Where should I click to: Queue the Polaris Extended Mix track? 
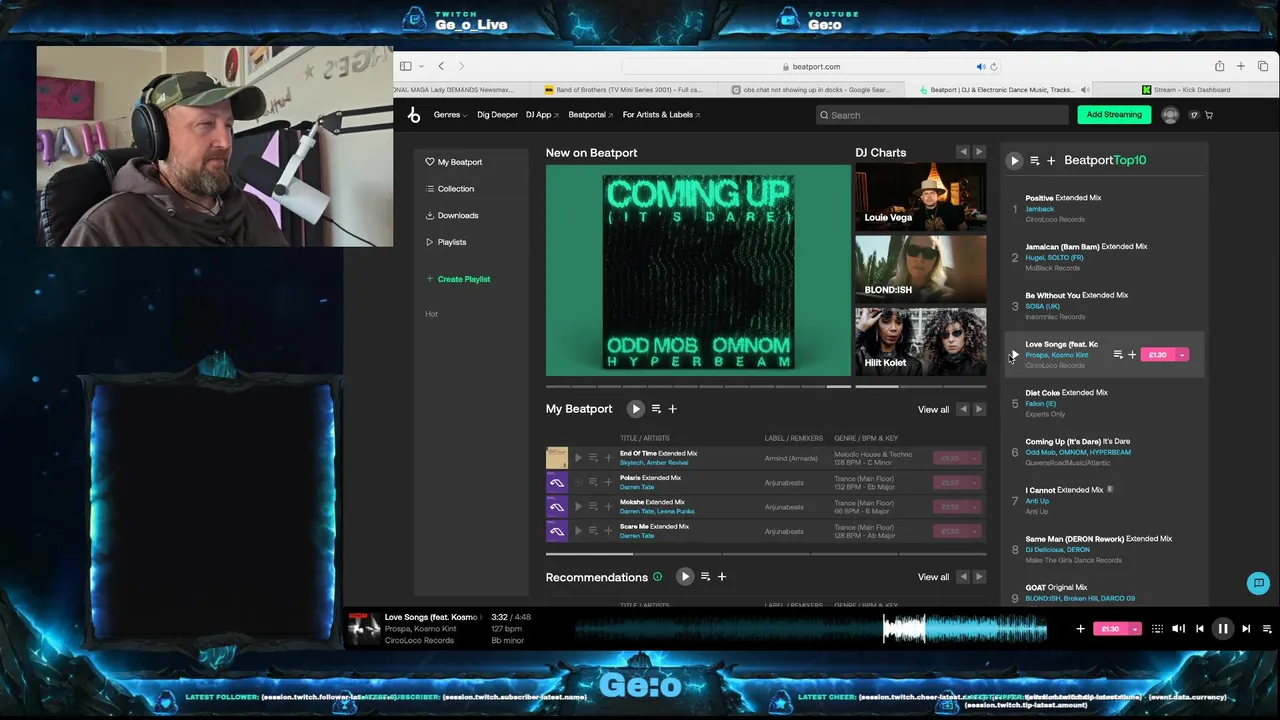pos(593,482)
